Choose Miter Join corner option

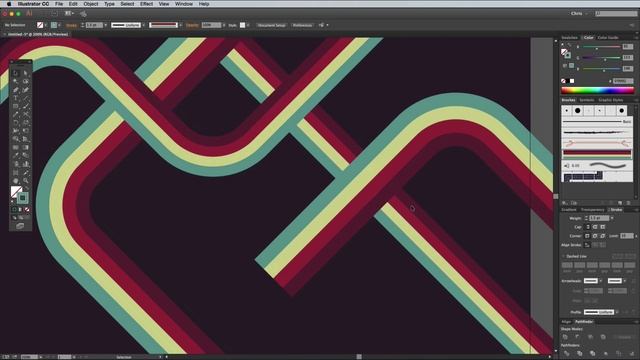587,236
